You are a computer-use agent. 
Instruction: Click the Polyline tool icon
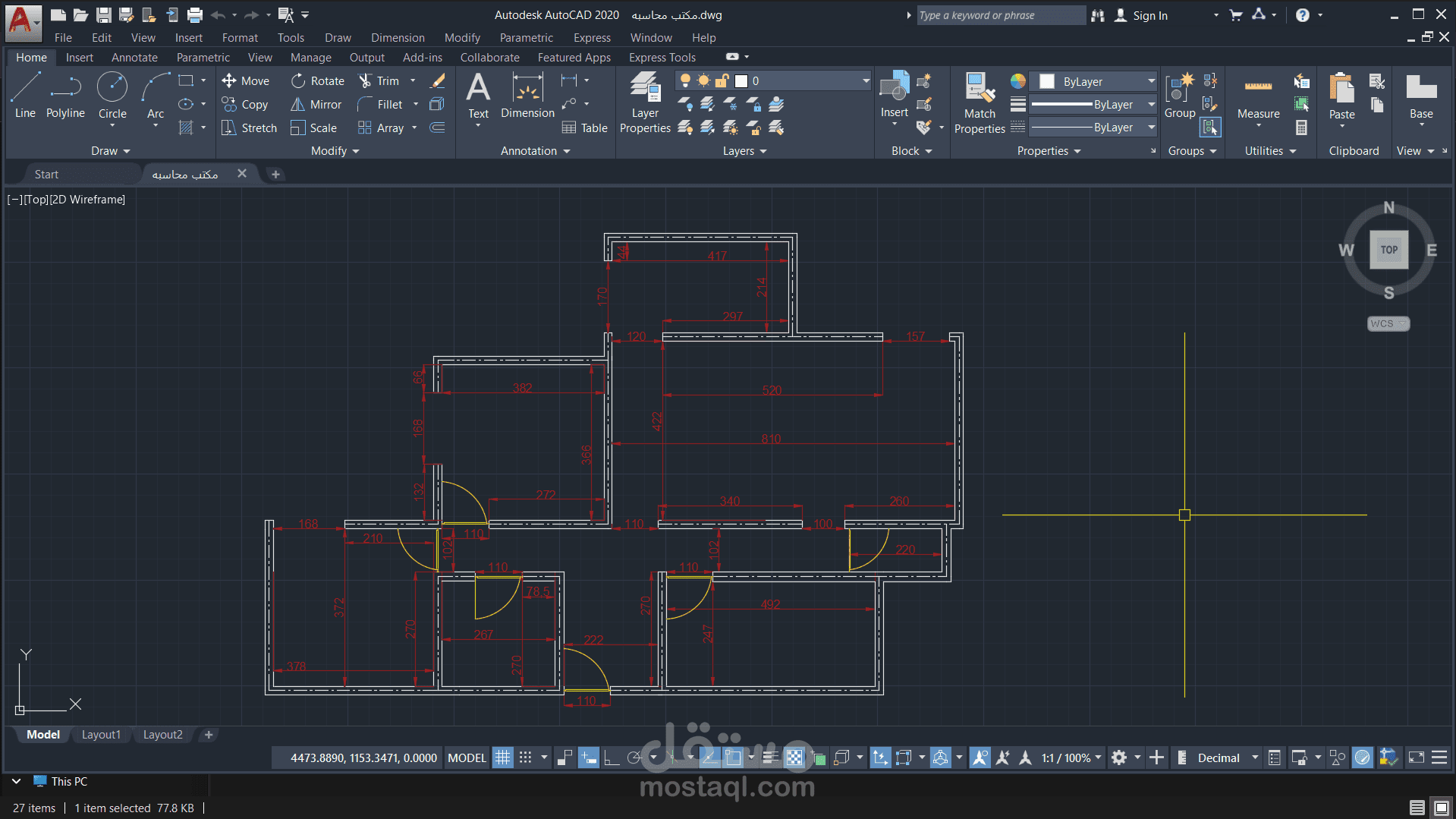click(x=65, y=88)
